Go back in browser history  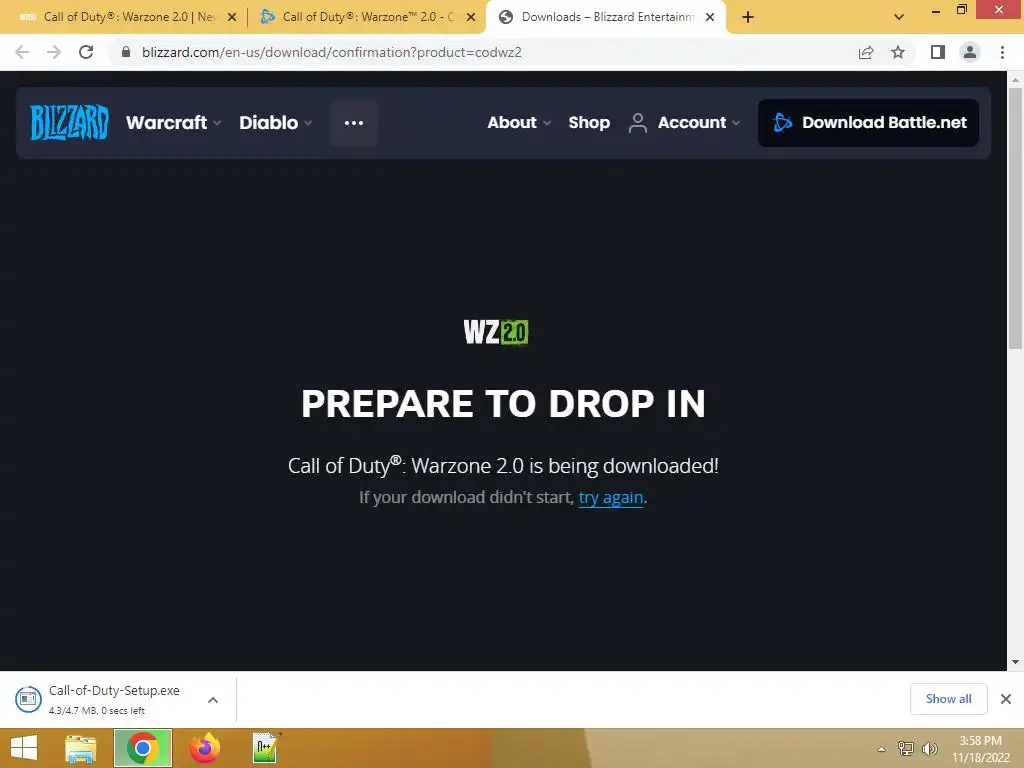tap(22, 52)
